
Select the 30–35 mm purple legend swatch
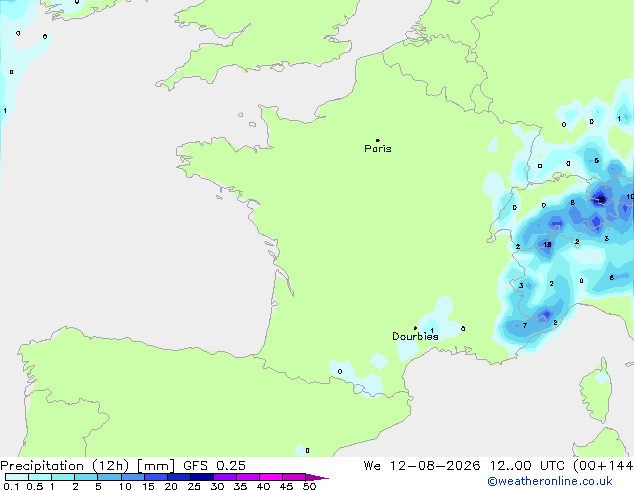tap(225, 477)
